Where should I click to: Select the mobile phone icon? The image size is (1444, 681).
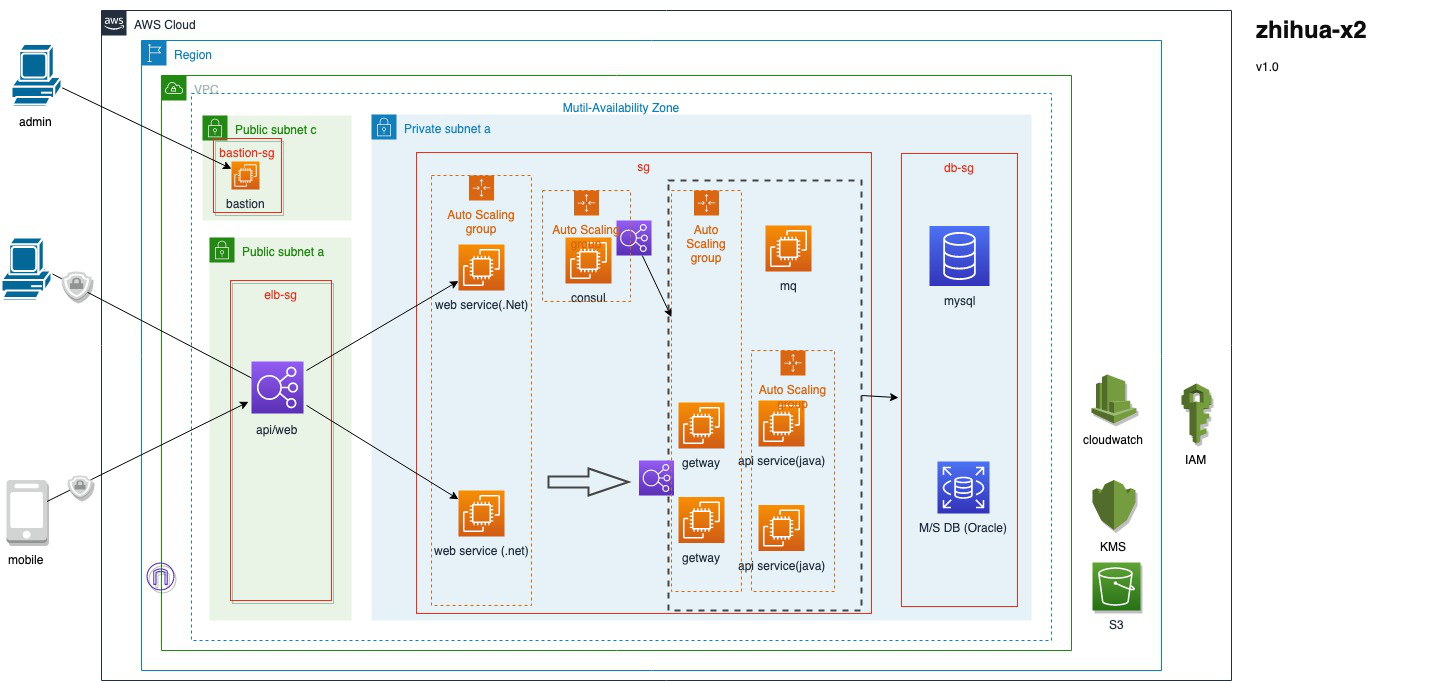pyautogui.click(x=27, y=513)
